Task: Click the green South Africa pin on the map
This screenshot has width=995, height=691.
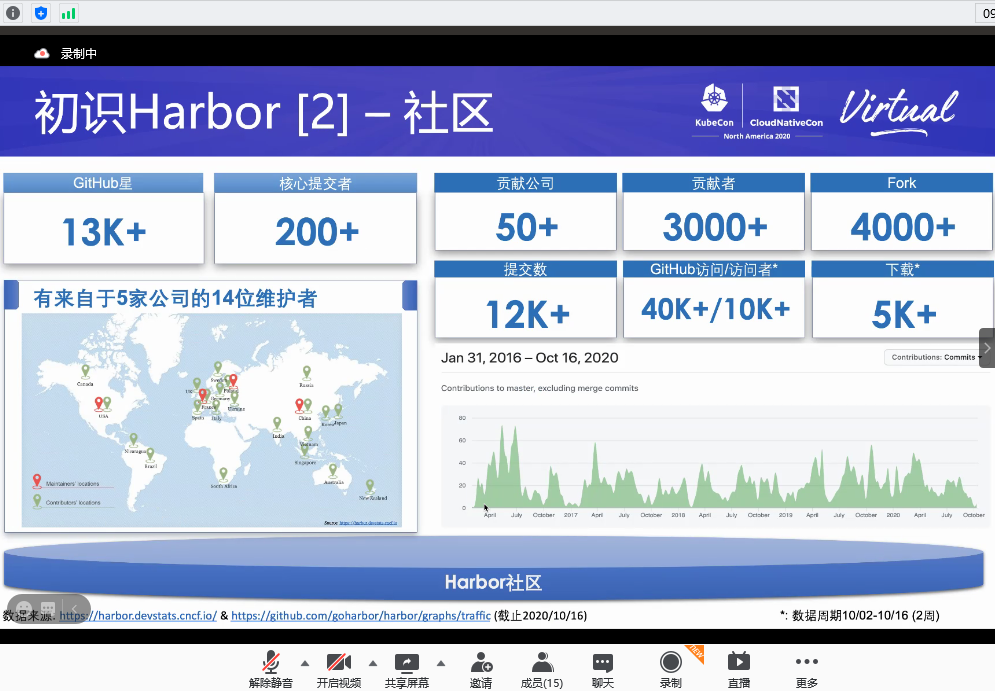Action: click(223, 474)
